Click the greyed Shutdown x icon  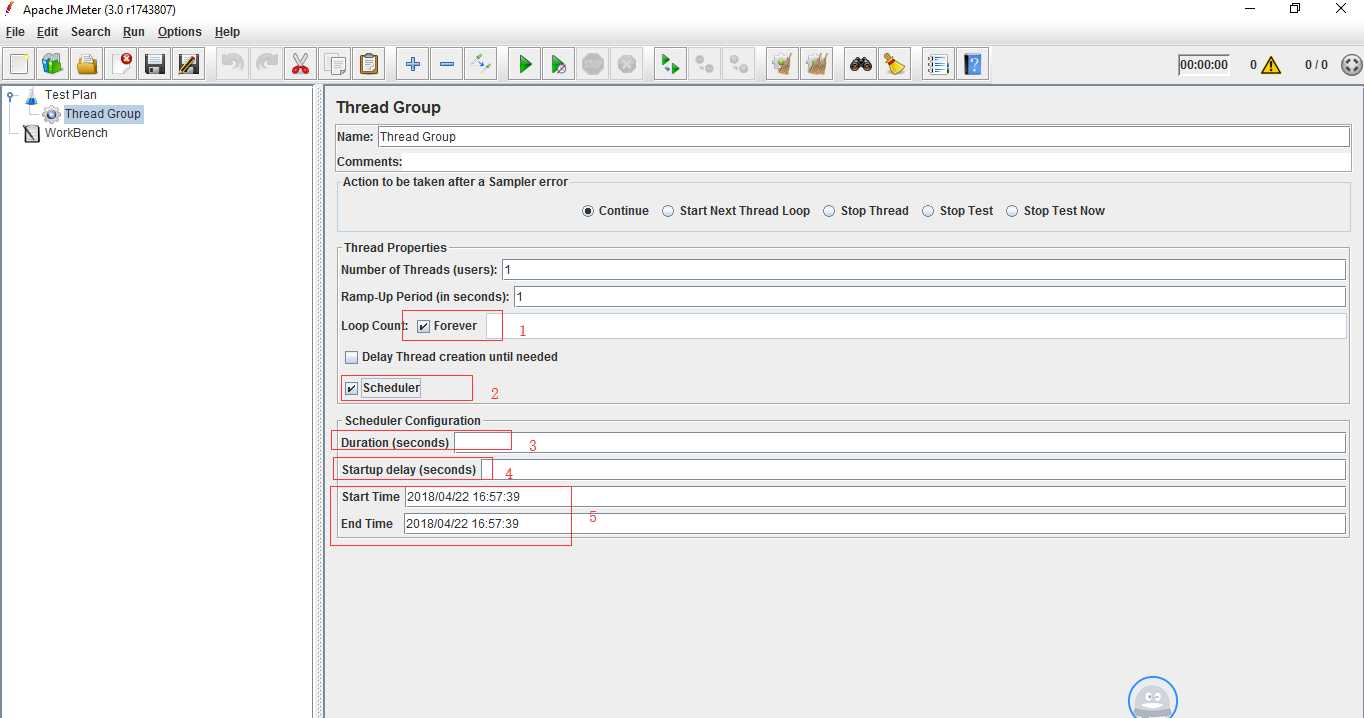pos(627,65)
